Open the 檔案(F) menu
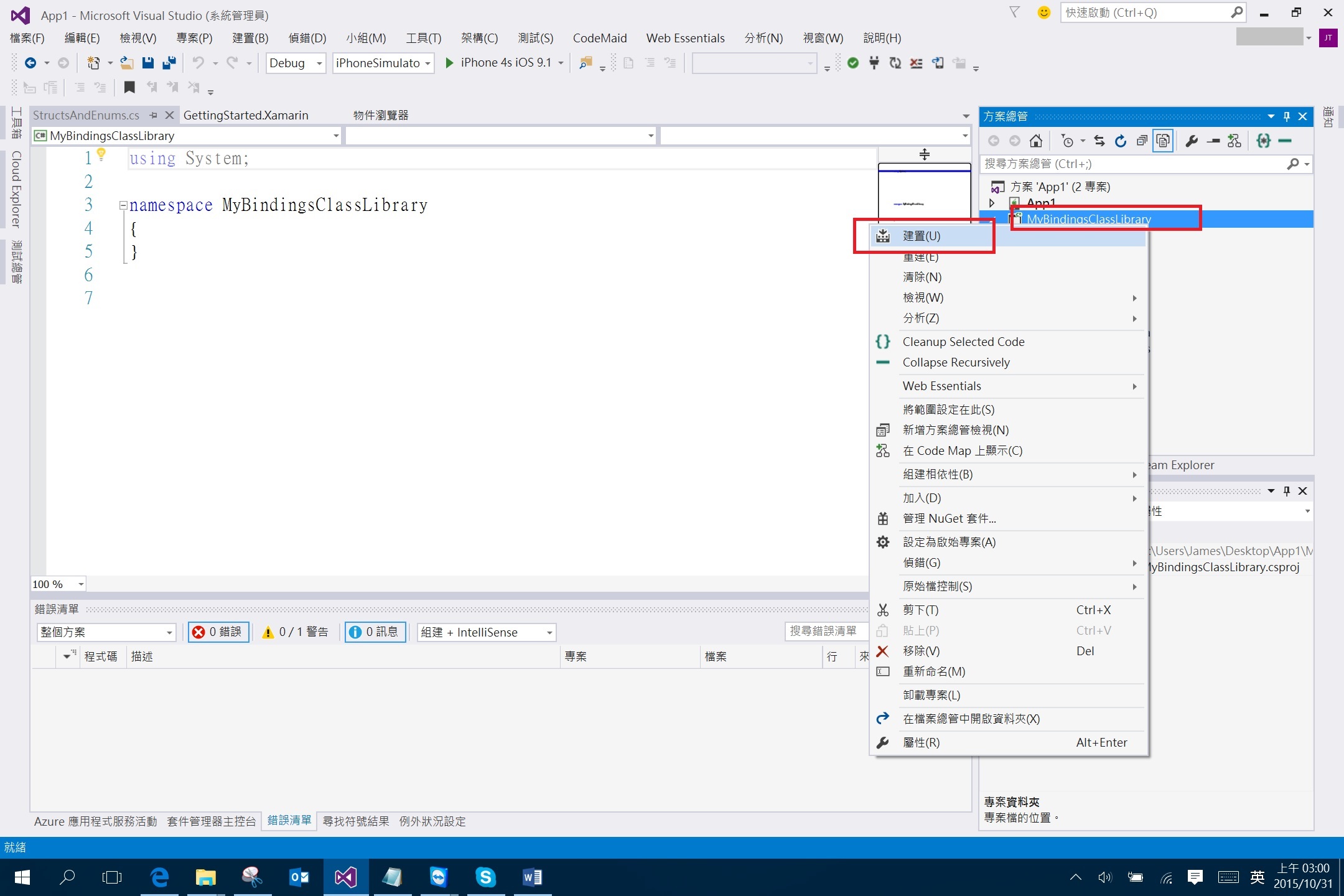This screenshot has width=1344, height=896. [x=27, y=38]
